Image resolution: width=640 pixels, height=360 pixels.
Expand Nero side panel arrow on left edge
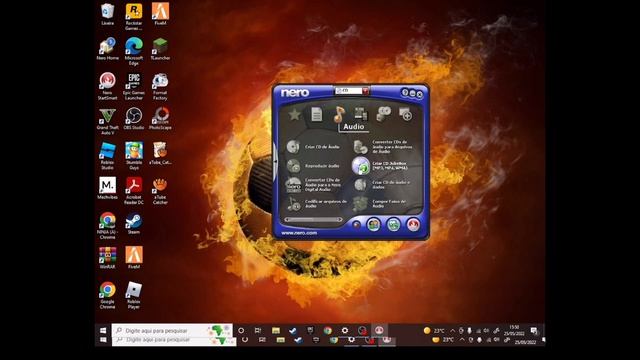pos(276,161)
